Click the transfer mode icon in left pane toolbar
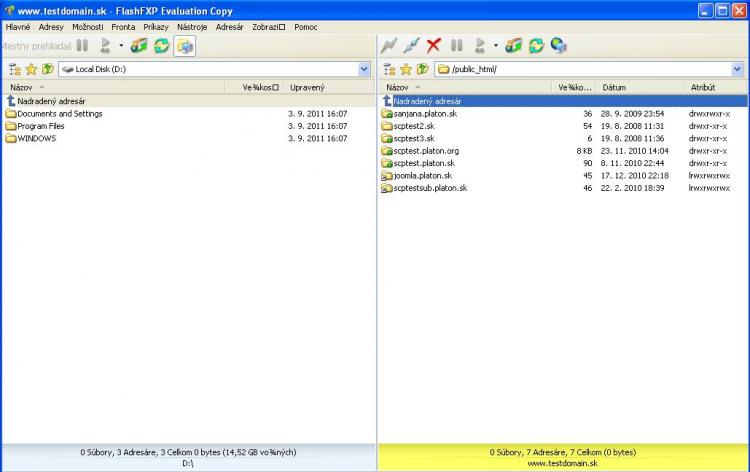The height and width of the screenshot is (472, 750). tap(139, 46)
